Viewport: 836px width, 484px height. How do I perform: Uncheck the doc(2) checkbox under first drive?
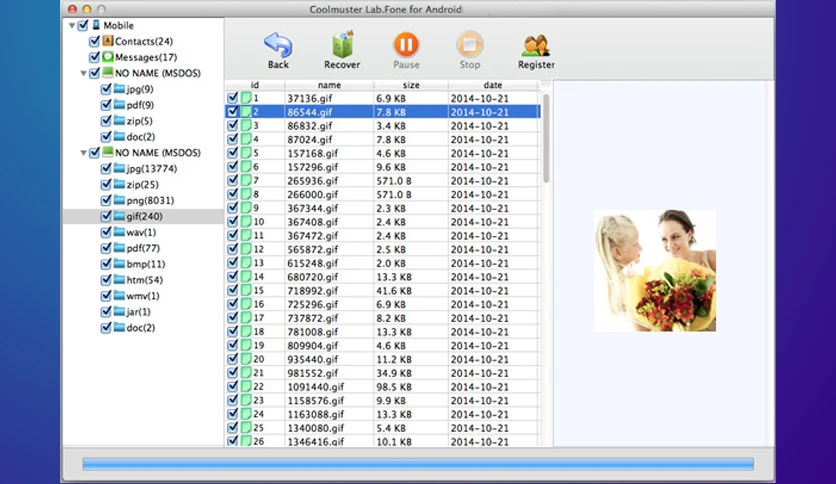[x=106, y=136]
